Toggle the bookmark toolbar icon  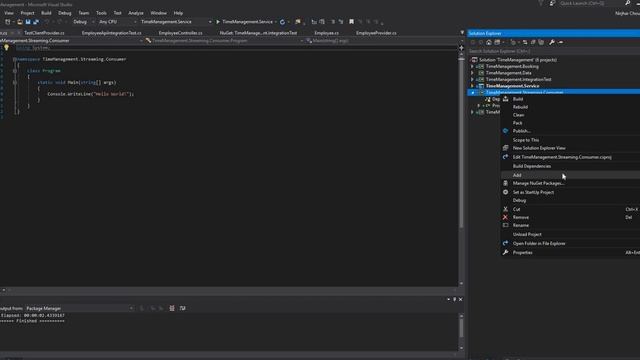[x=351, y=22]
